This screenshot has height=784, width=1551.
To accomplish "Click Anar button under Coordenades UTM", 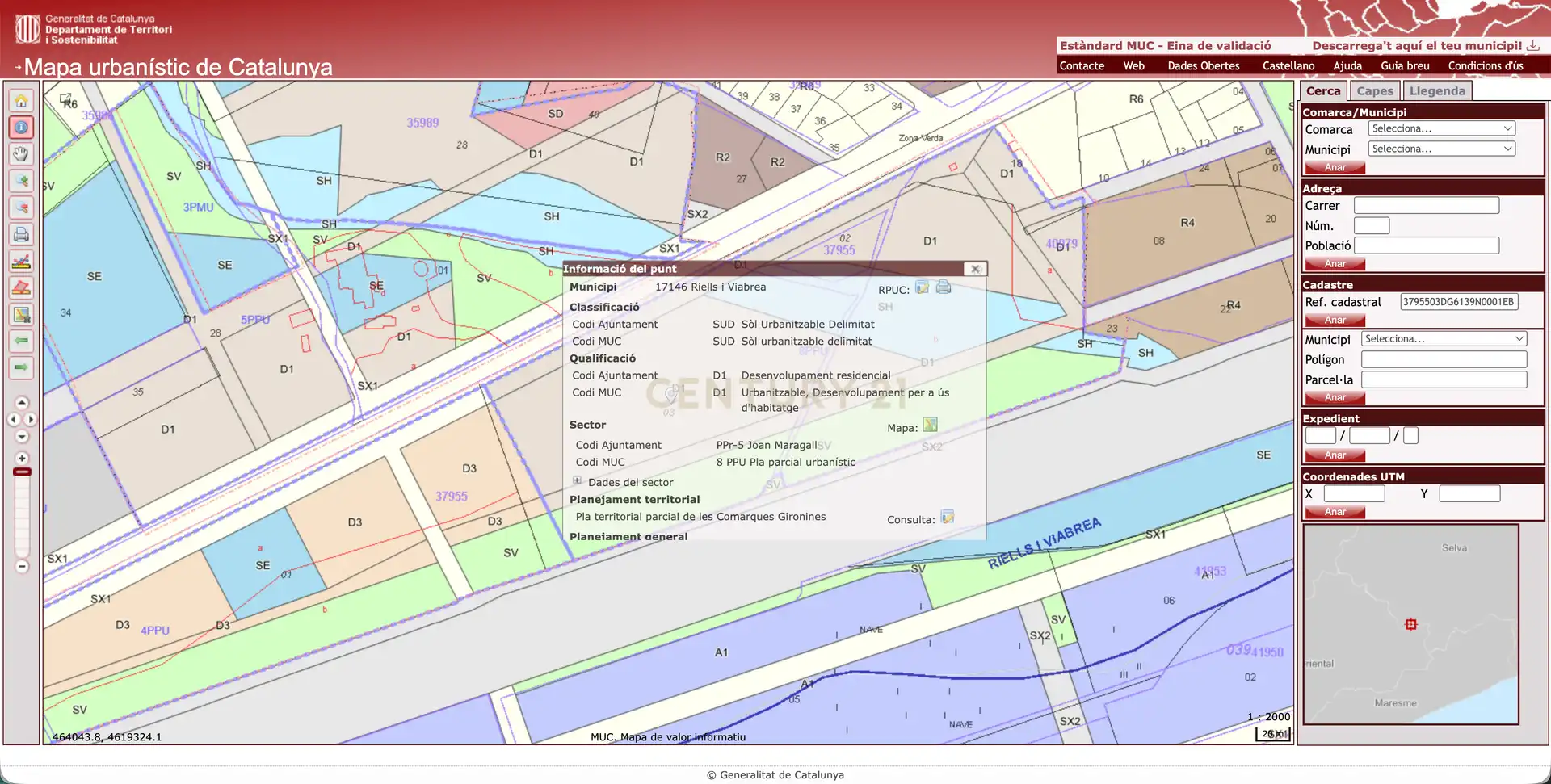I will click(x=1335, y=512).
